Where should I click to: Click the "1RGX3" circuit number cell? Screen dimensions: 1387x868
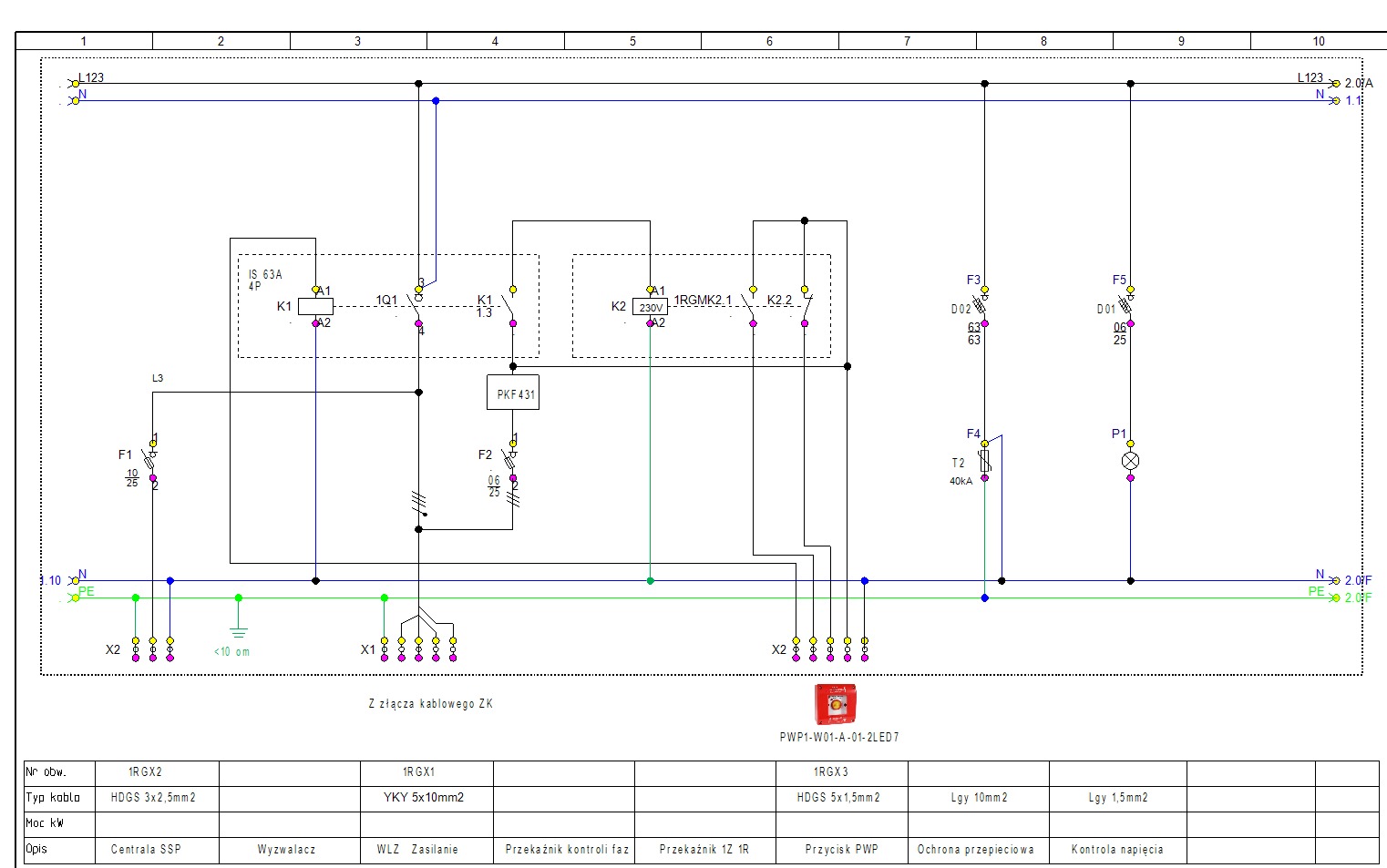[x=830, y=772]
